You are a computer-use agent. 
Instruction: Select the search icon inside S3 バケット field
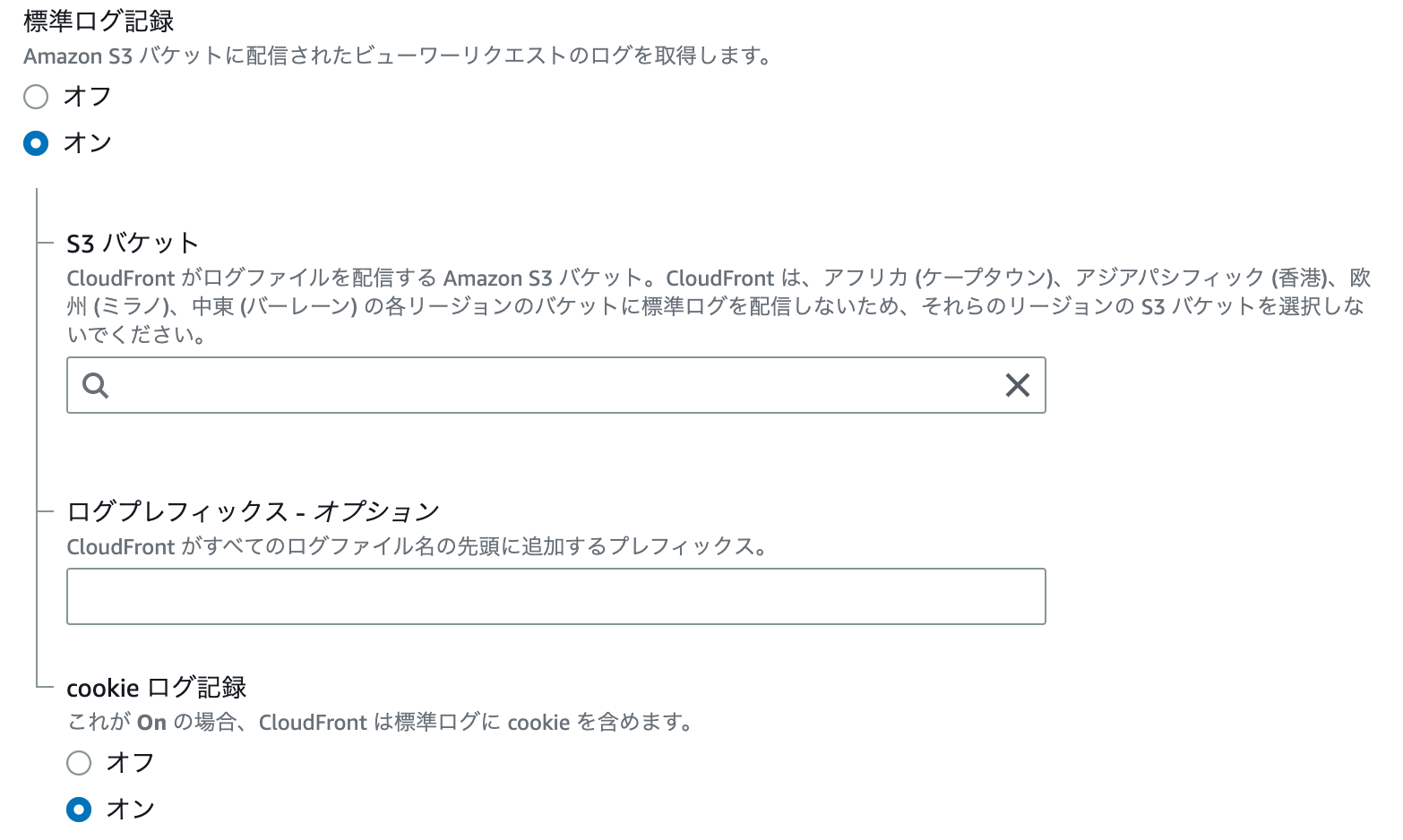(x=95, y=385)
